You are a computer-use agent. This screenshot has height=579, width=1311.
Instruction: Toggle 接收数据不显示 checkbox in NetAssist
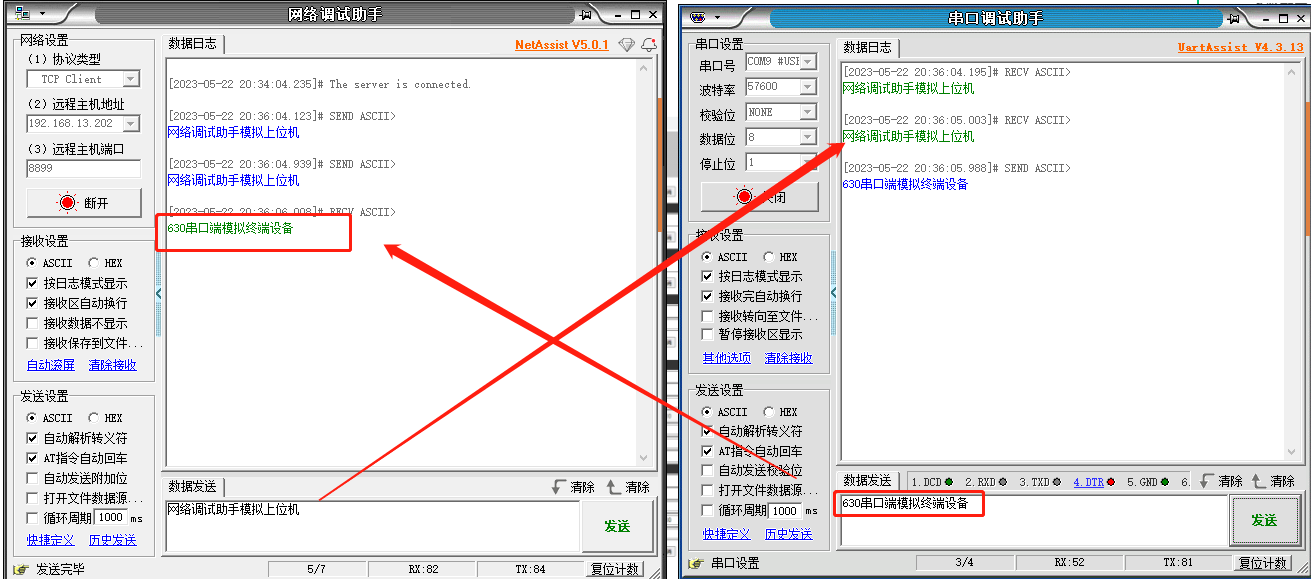coord(33,323)
